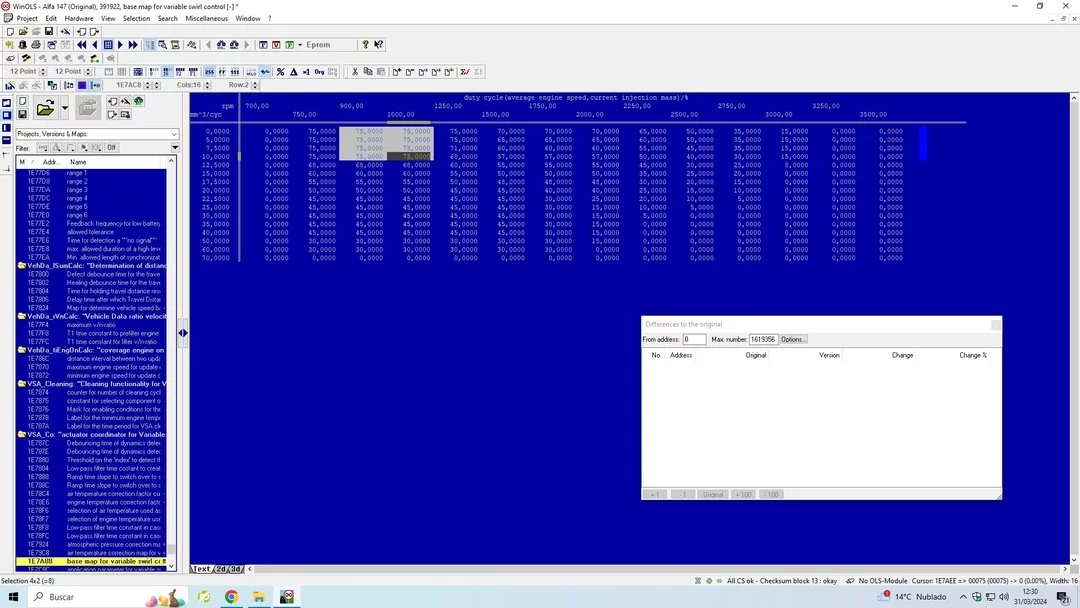The image size is (1080, 608).
Task: Click the sigma checksum toolbar icon
Action: (x=465, y=72)
